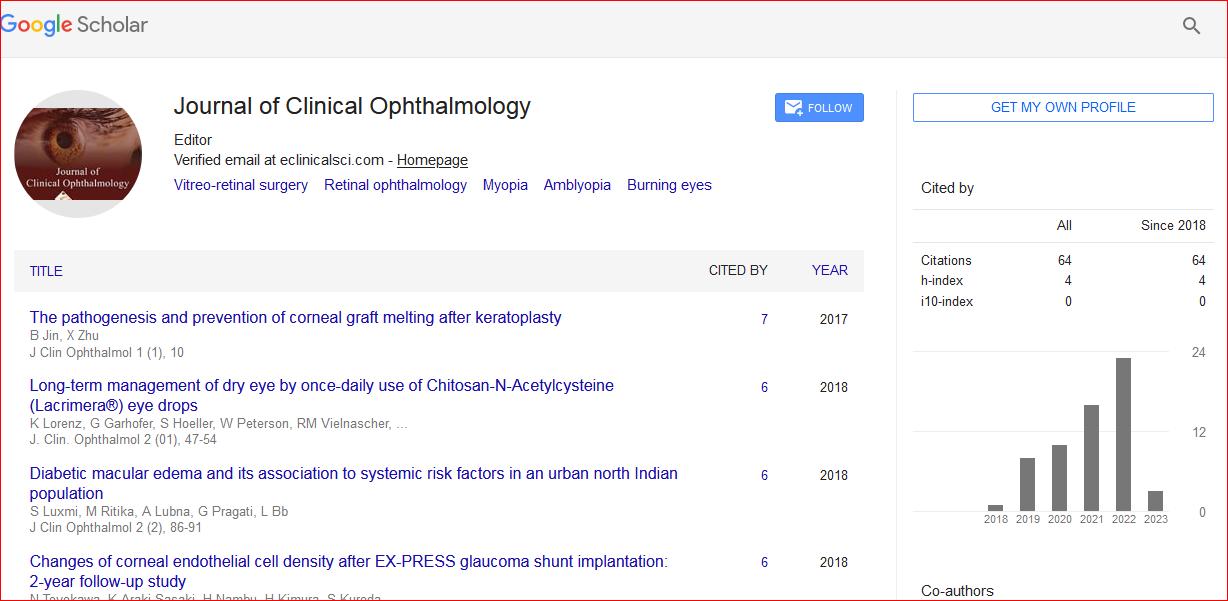Select the Vitreo-retinal surgery topic
This screenshot has width=1228, height=601.
pyautogui.click(x=241, y=185)
